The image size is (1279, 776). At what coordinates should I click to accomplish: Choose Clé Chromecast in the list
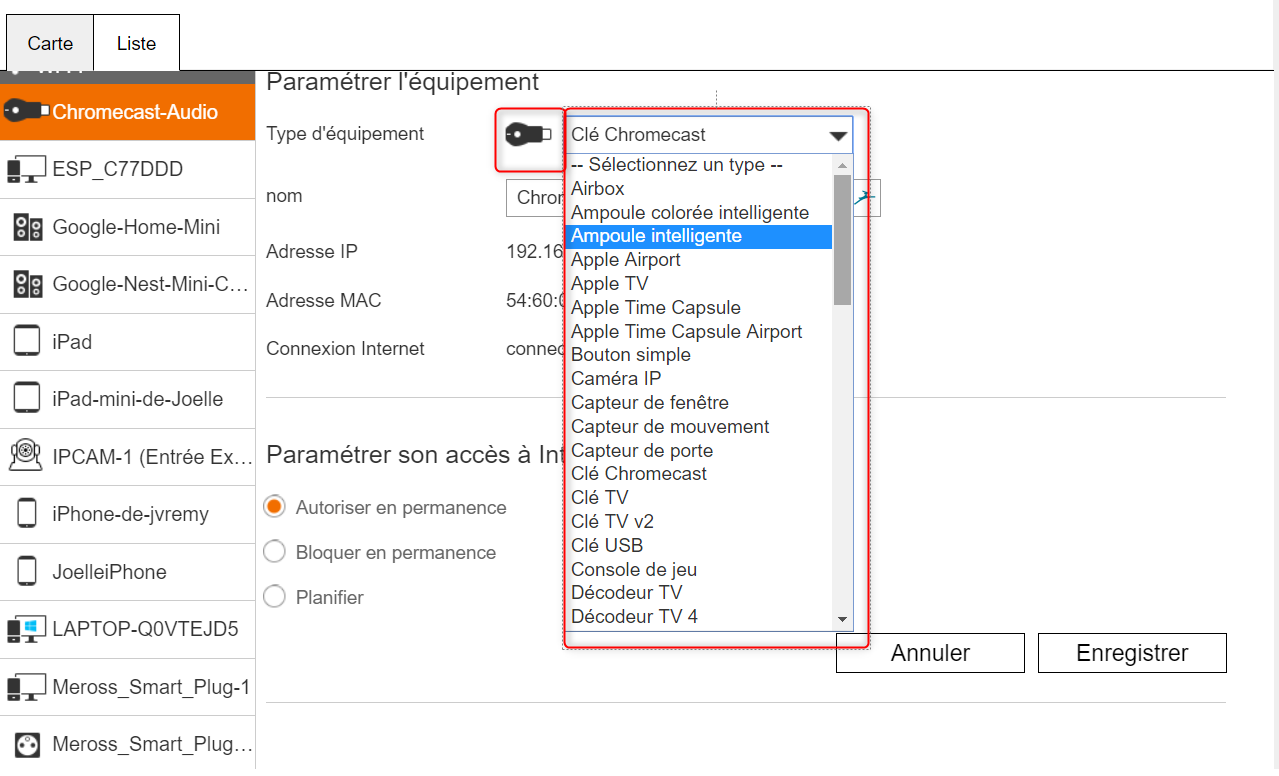[699, 474]
